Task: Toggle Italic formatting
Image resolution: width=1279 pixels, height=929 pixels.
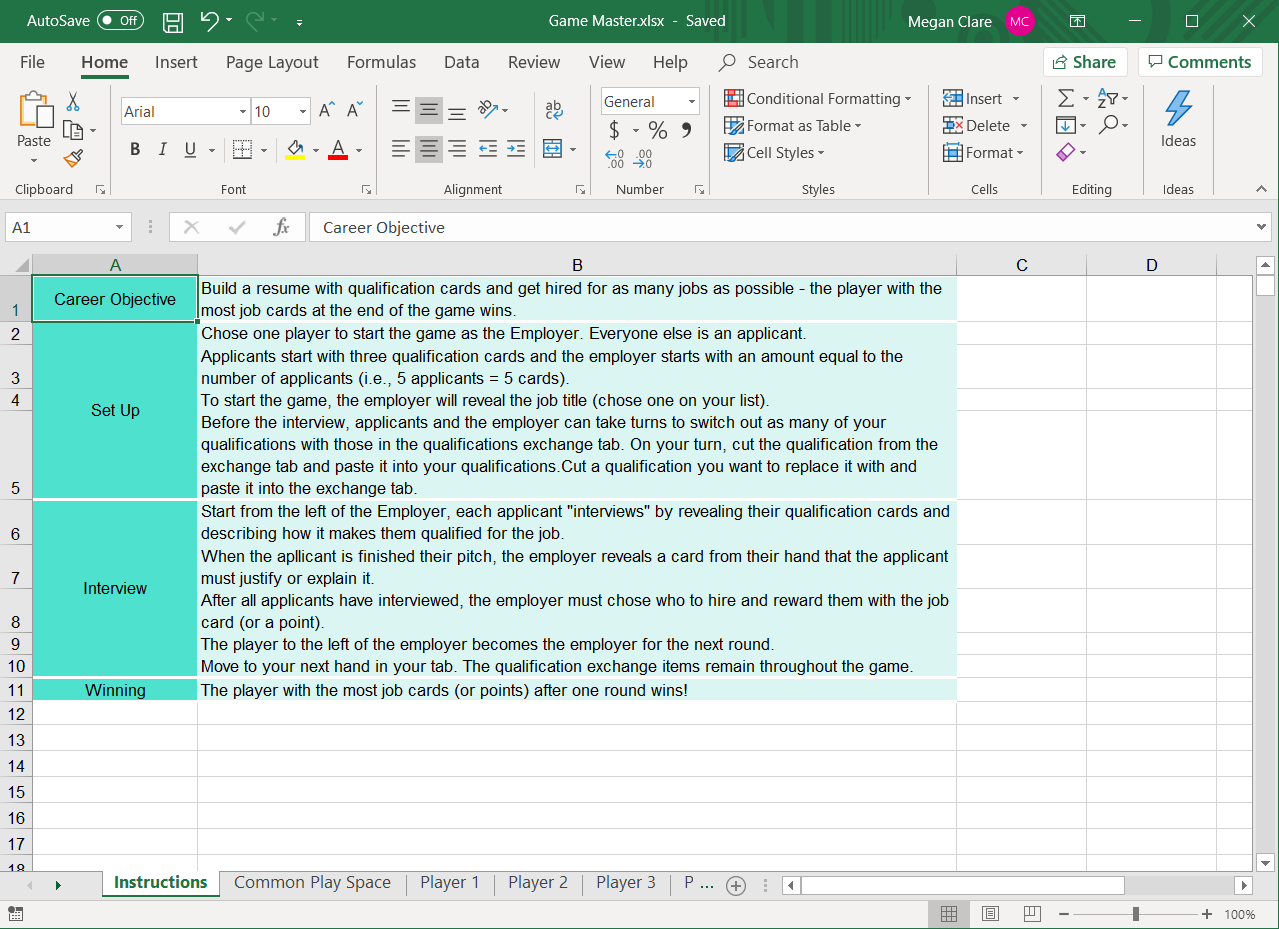Action: tap(162, 150)
